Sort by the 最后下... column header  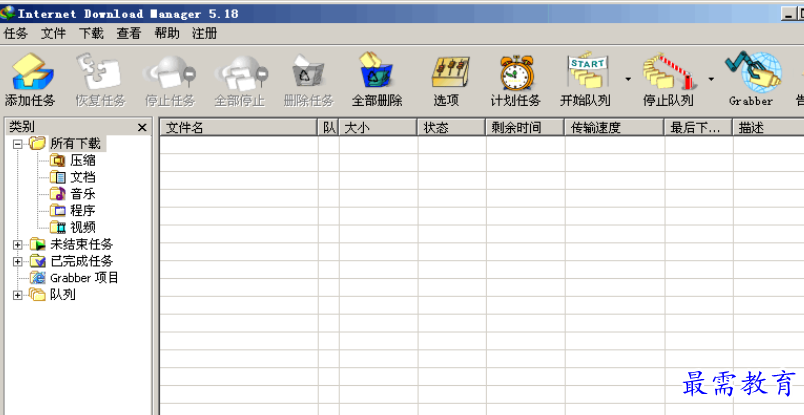pos(699,128)
